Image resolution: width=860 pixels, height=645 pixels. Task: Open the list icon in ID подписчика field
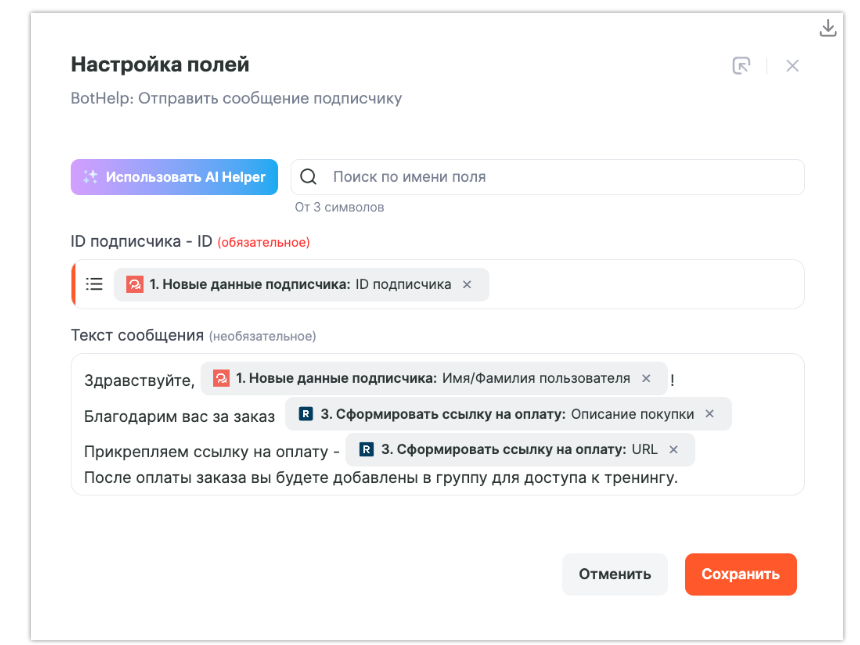pyautogui.click(x=94, y=284)
